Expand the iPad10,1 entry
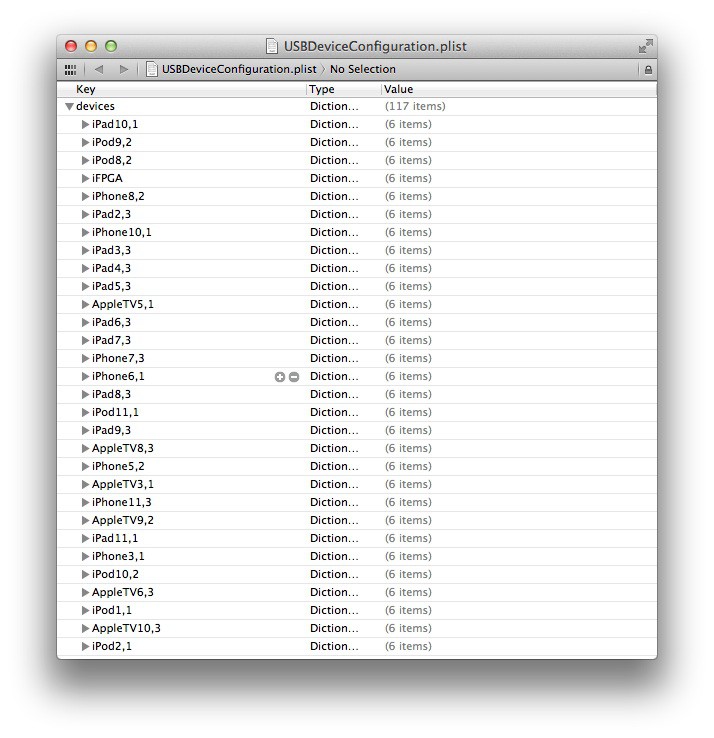This screenshot has width=714, height=738. pos(85,124)
